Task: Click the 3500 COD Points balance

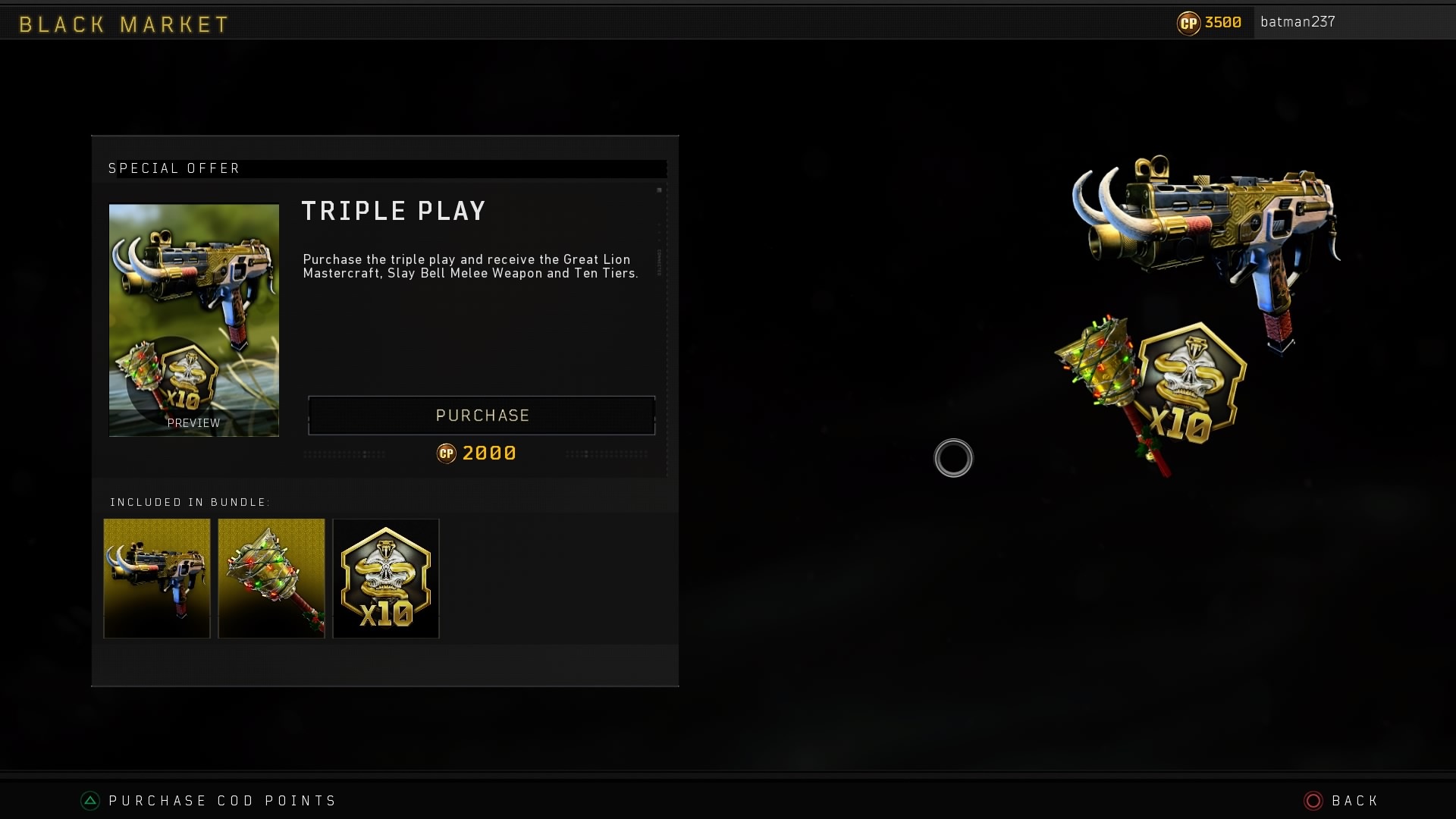Action: (x=1223, y=22)
